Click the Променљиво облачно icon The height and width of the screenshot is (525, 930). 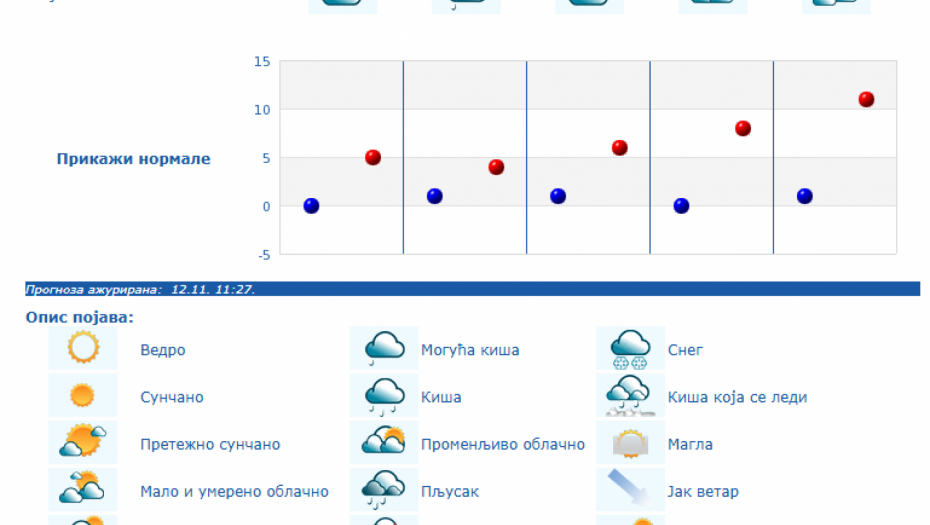384,442
